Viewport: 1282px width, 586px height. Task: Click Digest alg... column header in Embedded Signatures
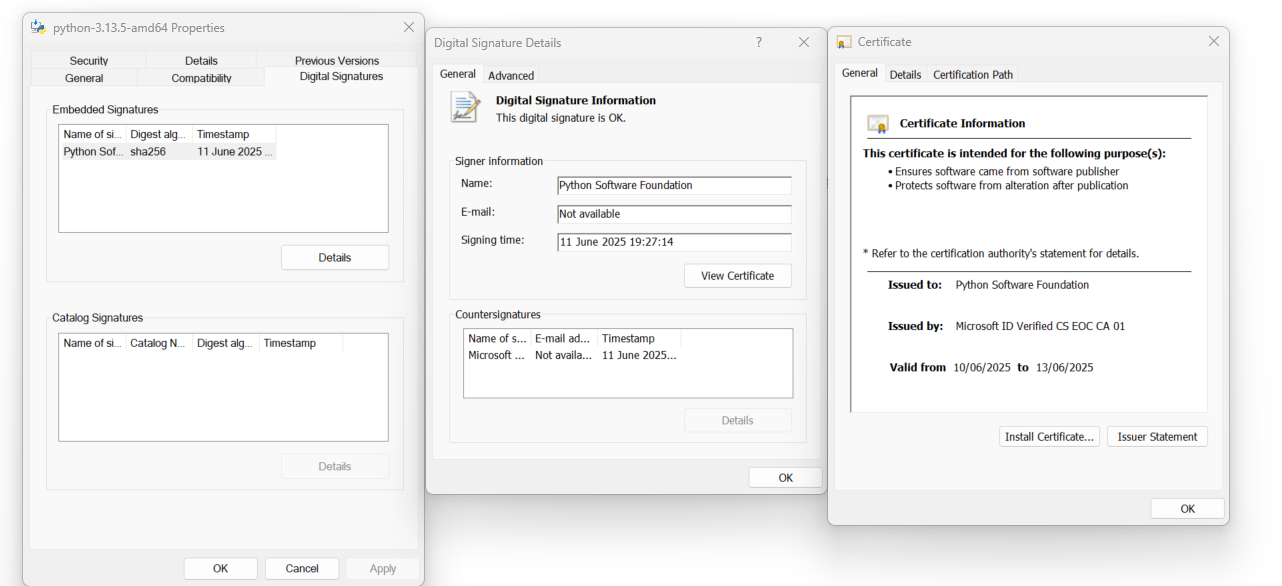(x=159, y=134)
